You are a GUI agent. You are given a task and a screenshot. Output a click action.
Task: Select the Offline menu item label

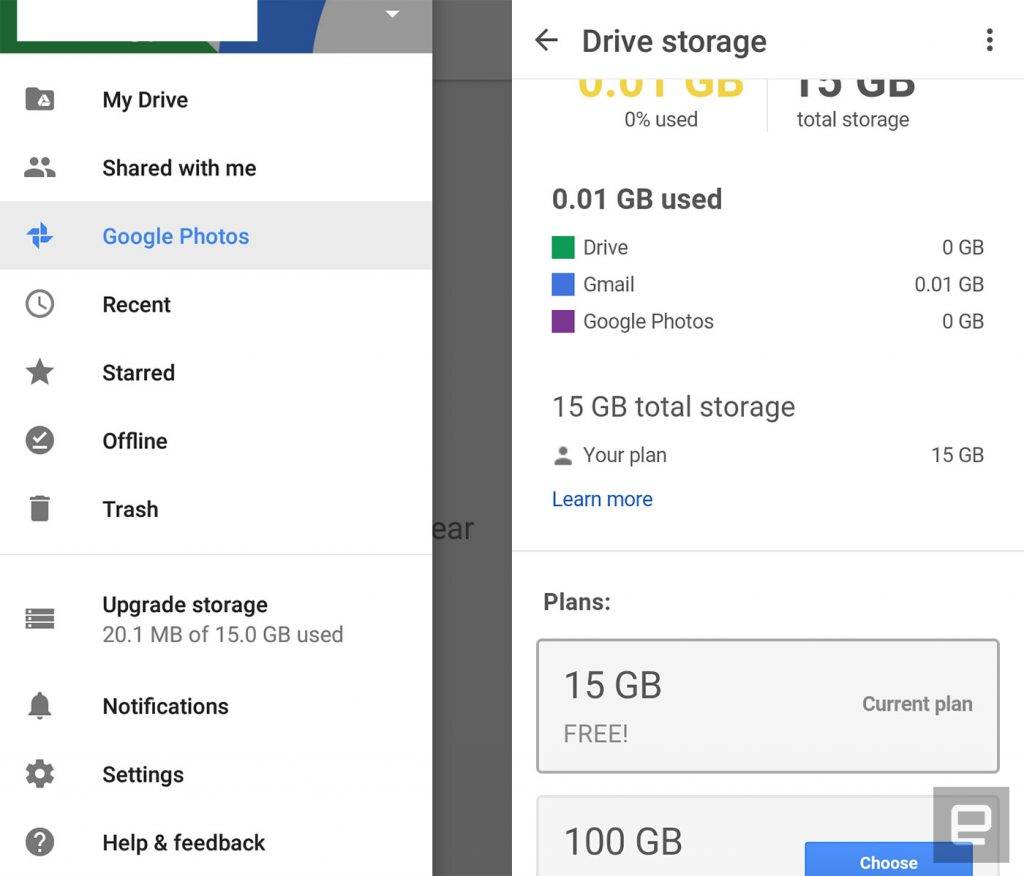click(135, 441)
